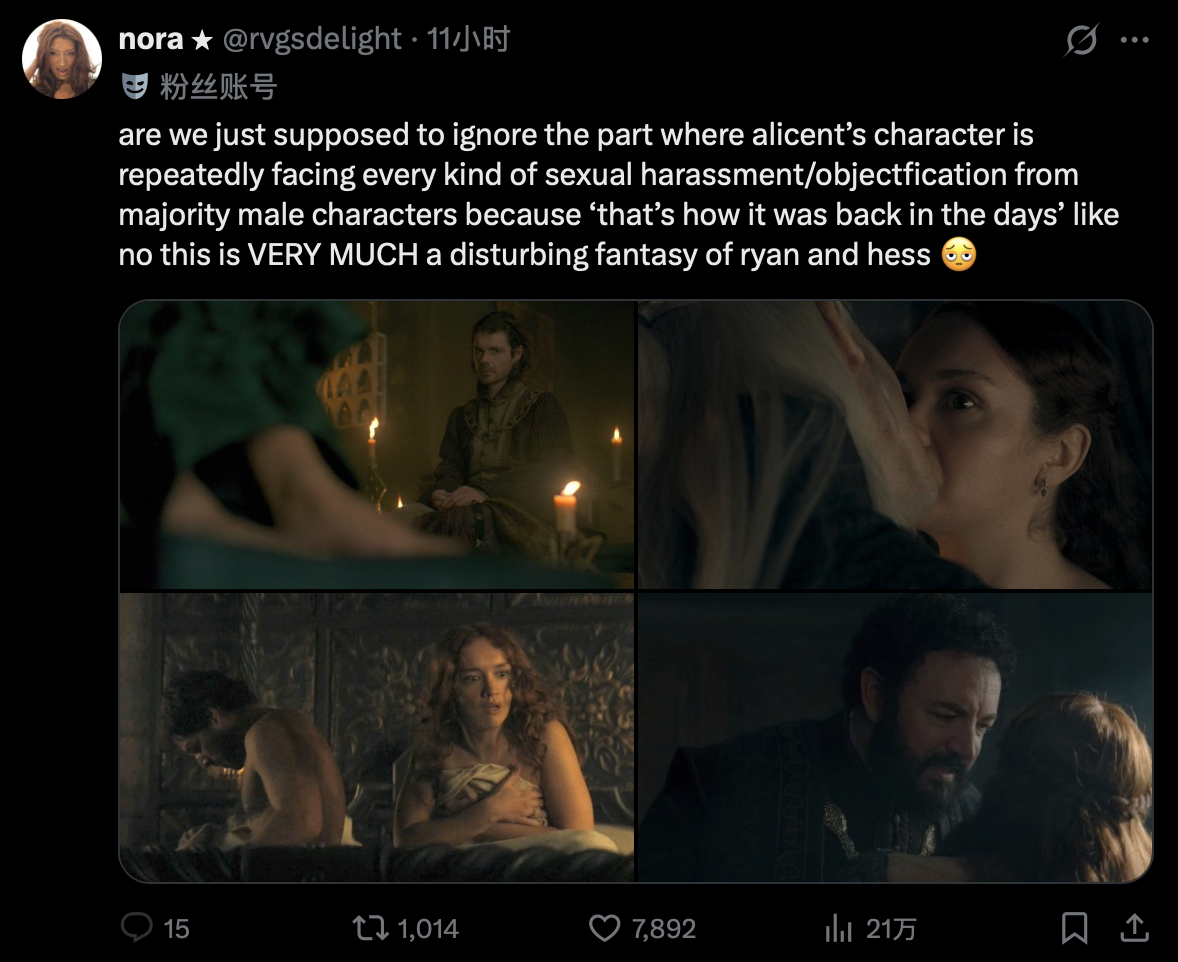This screenshot has width=1178, height=962.
Task: Click the Grok slashed-circle icon
Action: (1082, 40)
